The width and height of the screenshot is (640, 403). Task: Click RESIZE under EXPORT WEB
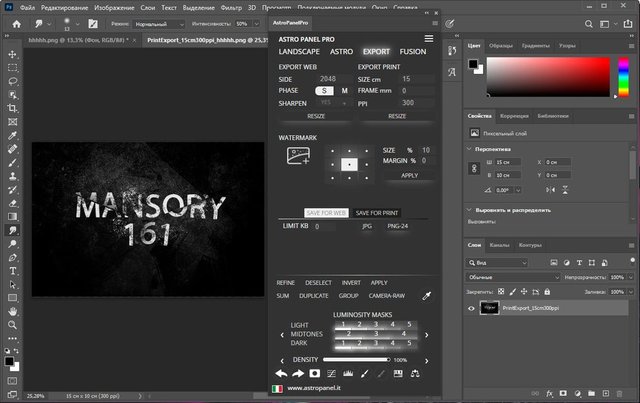[x=316, y=116]
